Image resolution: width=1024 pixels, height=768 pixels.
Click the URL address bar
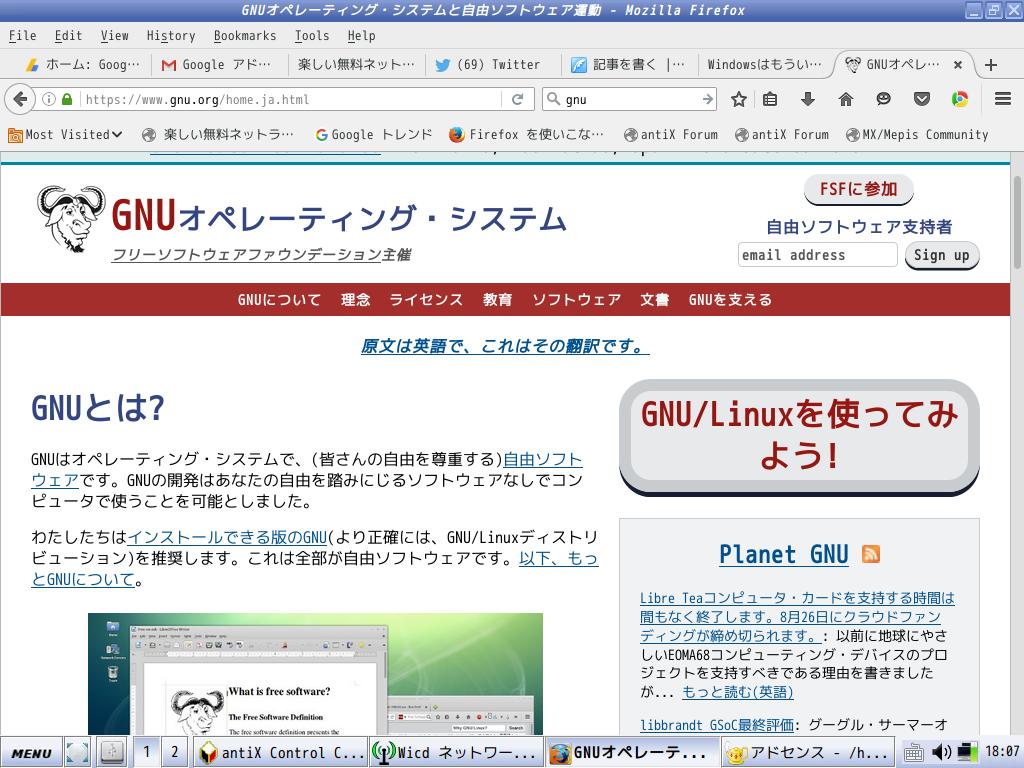pyautogui.click(x=291, y=99)
